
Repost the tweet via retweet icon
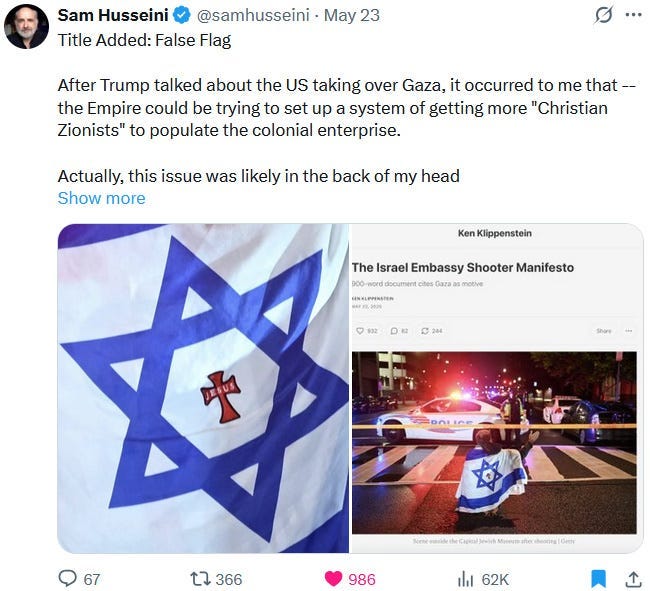pos(201,579)
